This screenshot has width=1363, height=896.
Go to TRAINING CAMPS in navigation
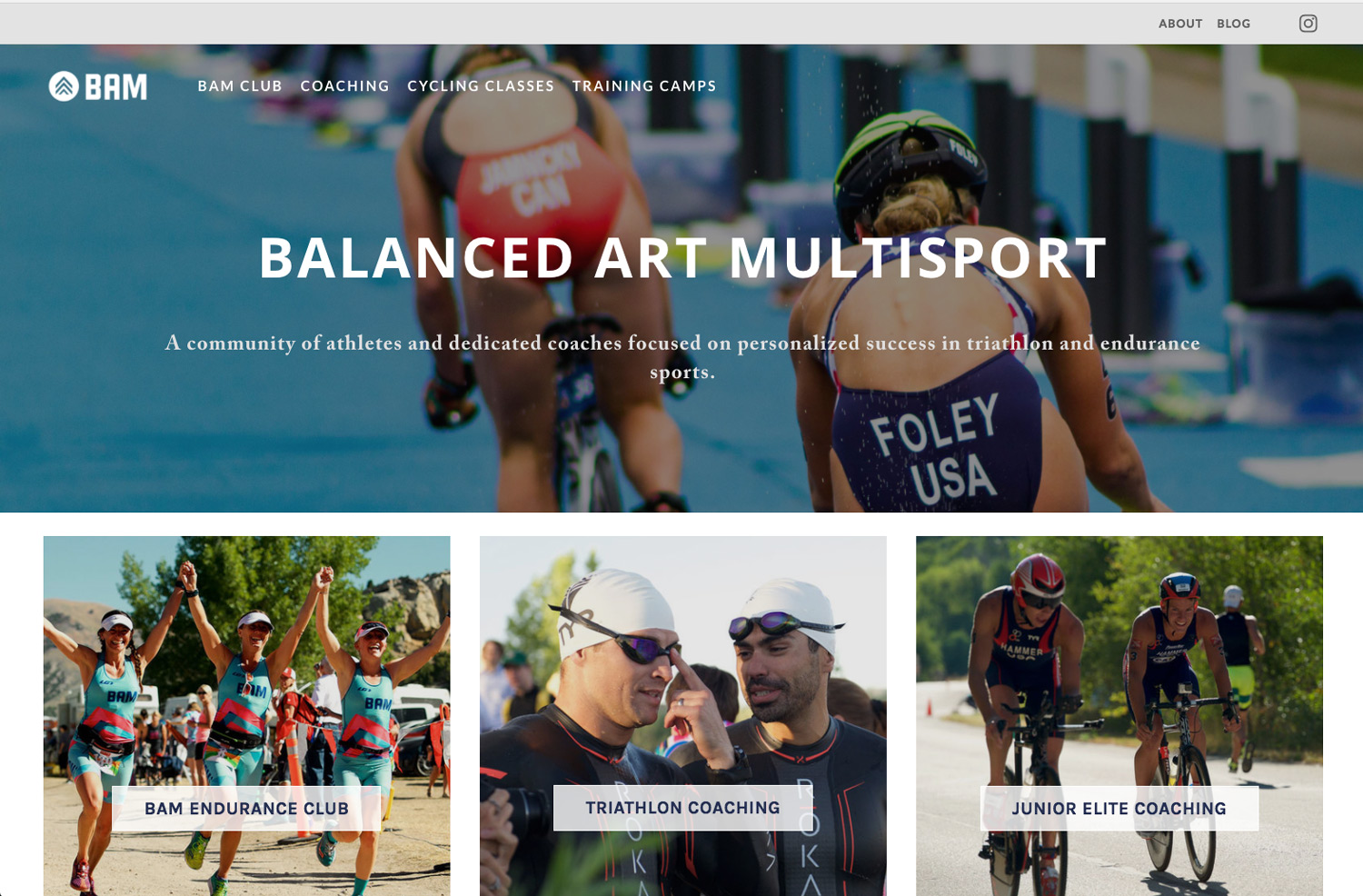click(644, 86)
